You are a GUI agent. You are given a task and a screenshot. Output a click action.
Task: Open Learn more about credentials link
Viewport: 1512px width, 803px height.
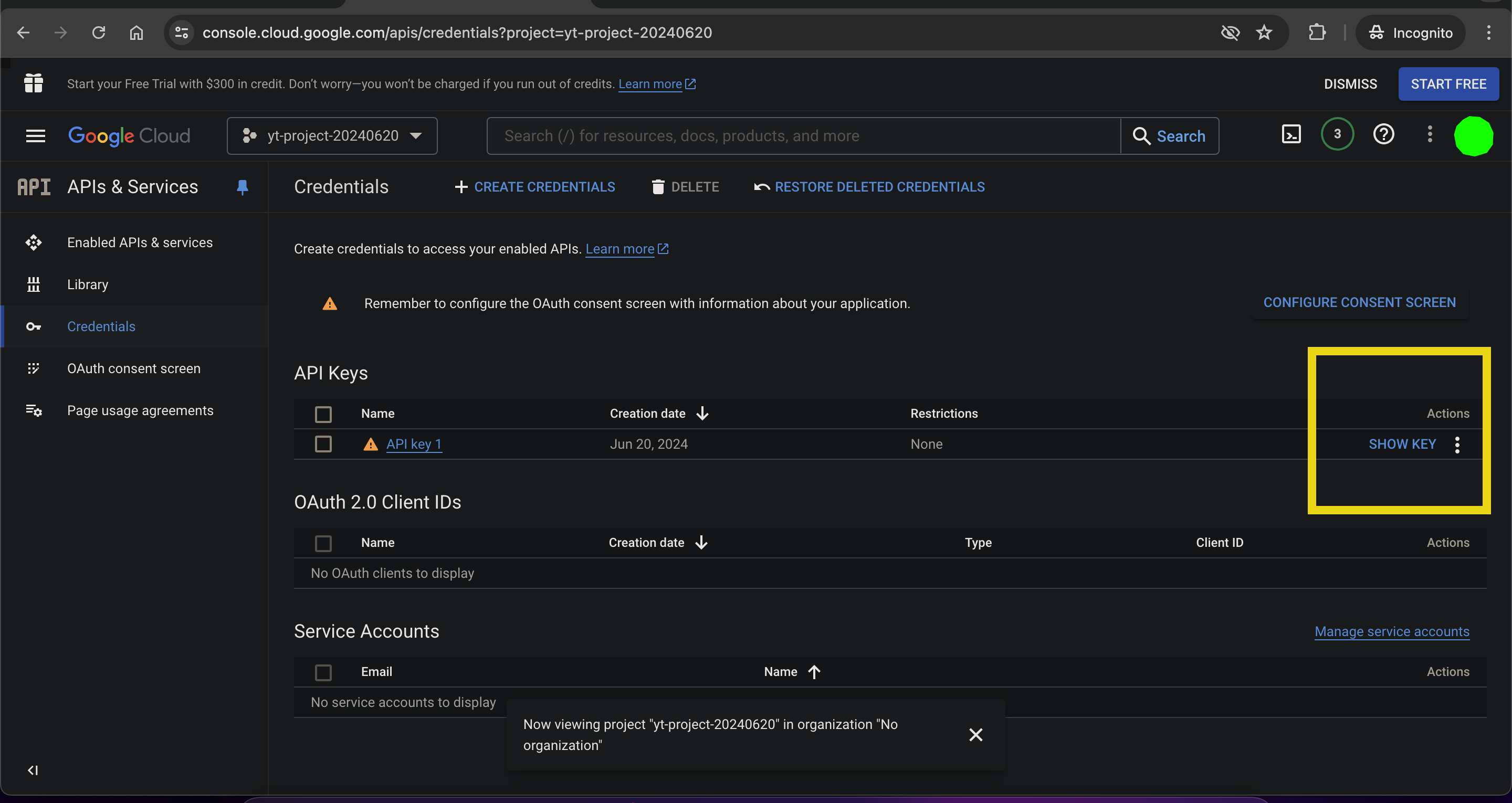pos(627,249)
